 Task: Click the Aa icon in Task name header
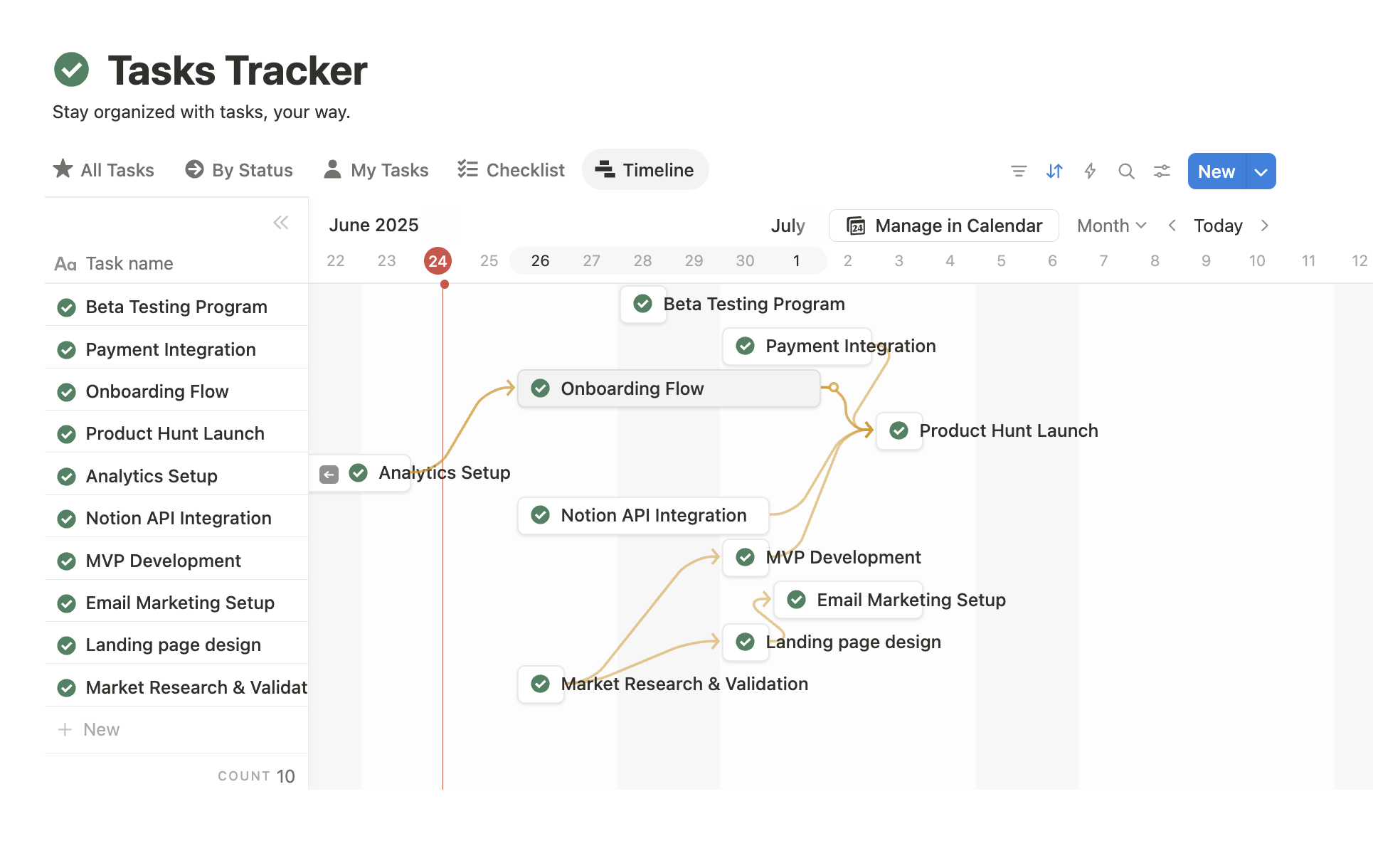tap(65, 264)
